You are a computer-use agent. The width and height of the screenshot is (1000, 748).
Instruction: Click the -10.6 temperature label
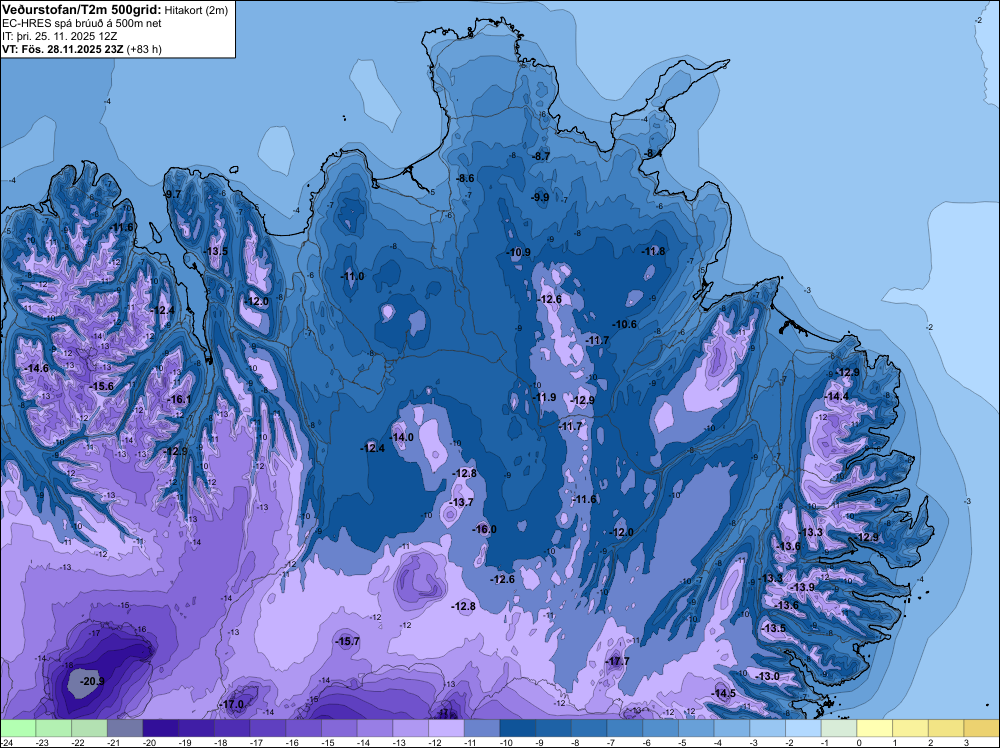click(625, 324)
